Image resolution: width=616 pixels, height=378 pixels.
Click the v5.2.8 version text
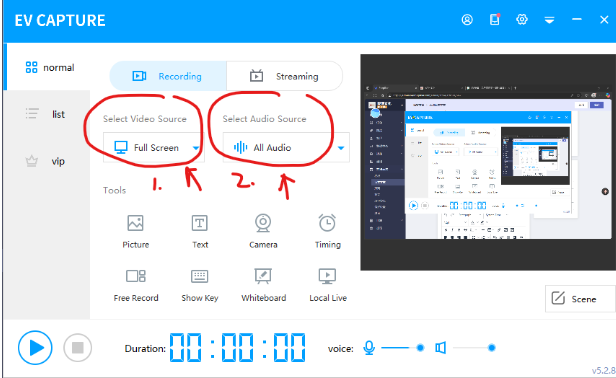(x=604, y=371)
